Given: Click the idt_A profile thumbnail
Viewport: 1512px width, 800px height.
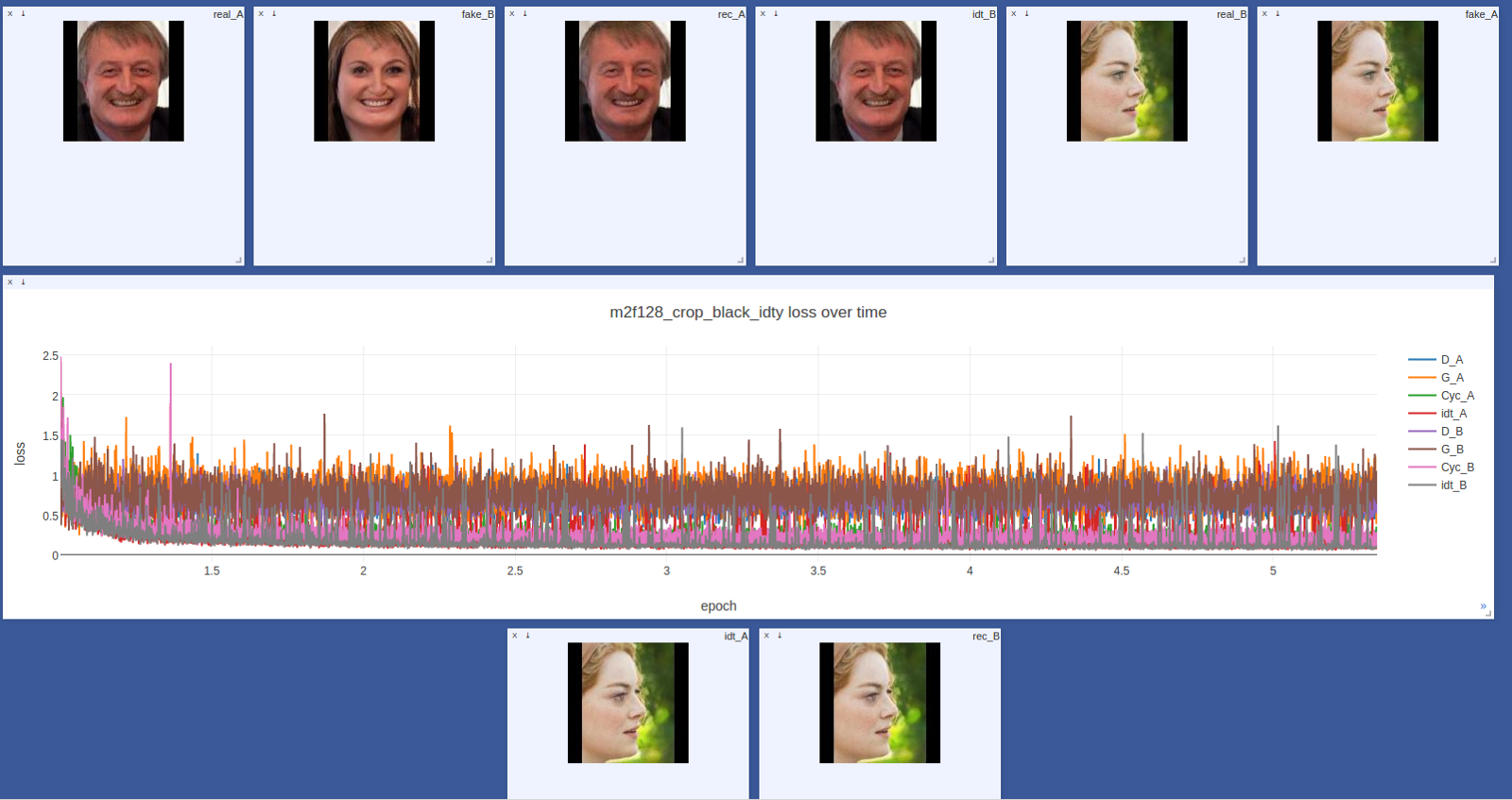Looking at the screenshot, I should click(628, 703).
